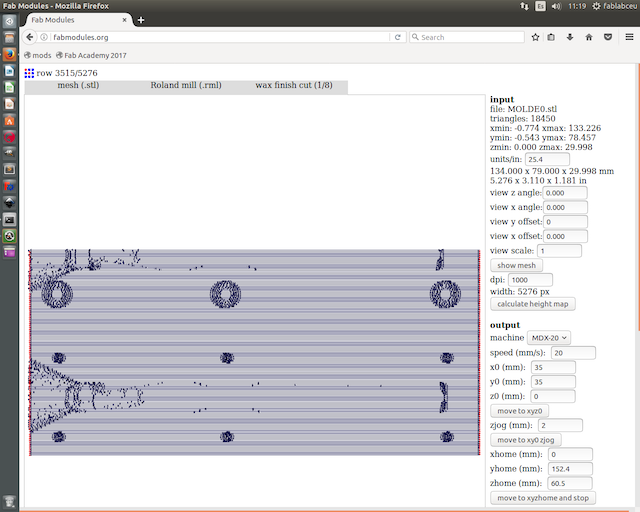640x512 pixels.
Task: Click the dpi input field
Action: click(530, 280)
